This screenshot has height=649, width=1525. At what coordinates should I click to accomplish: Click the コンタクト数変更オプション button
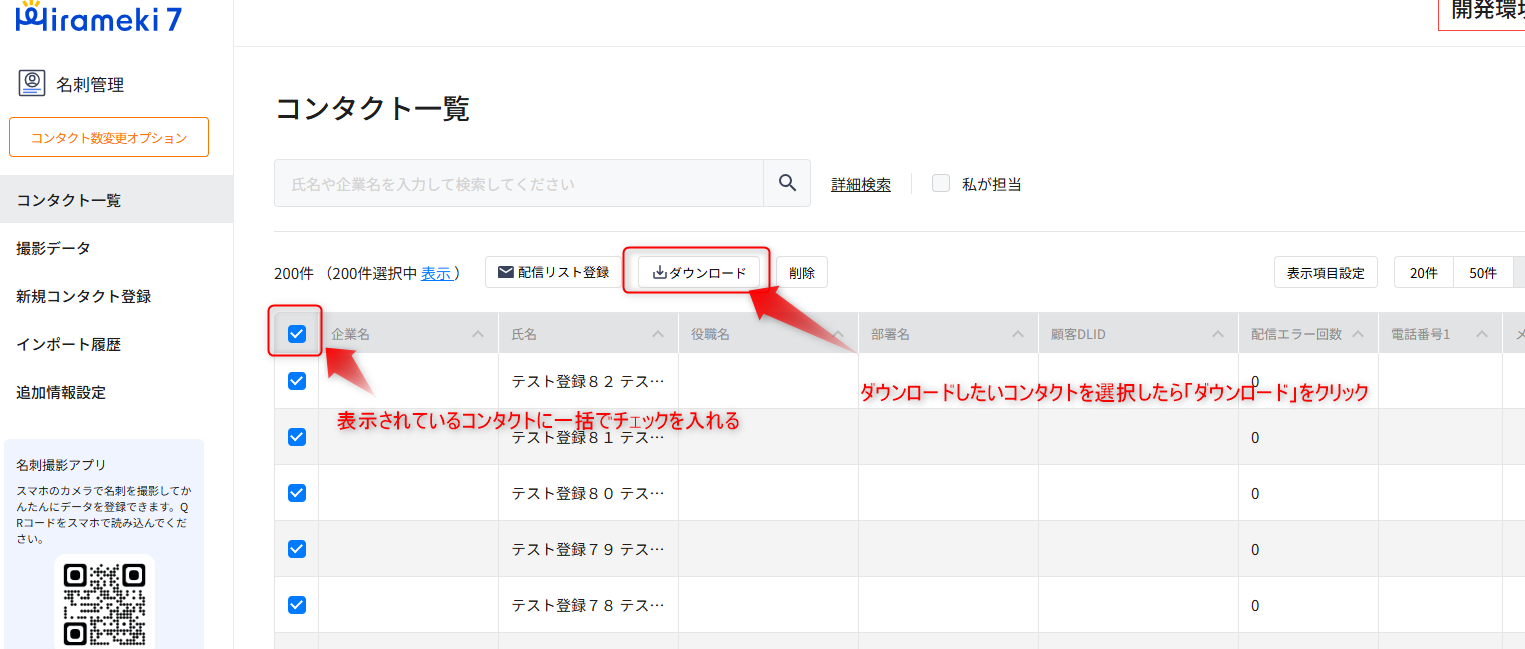(109, 138)
